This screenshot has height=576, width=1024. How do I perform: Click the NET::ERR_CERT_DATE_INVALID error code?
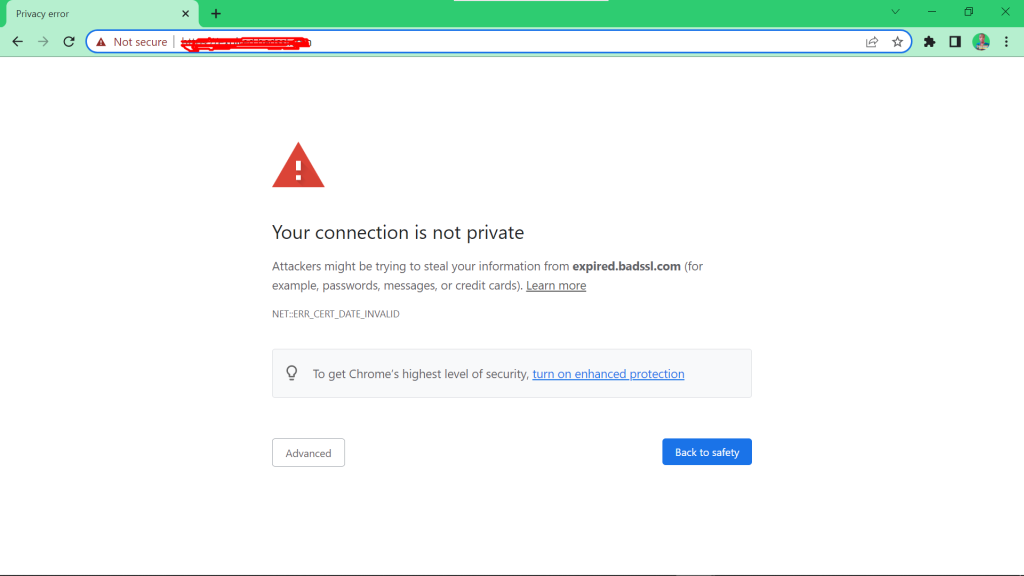point(336,314)
